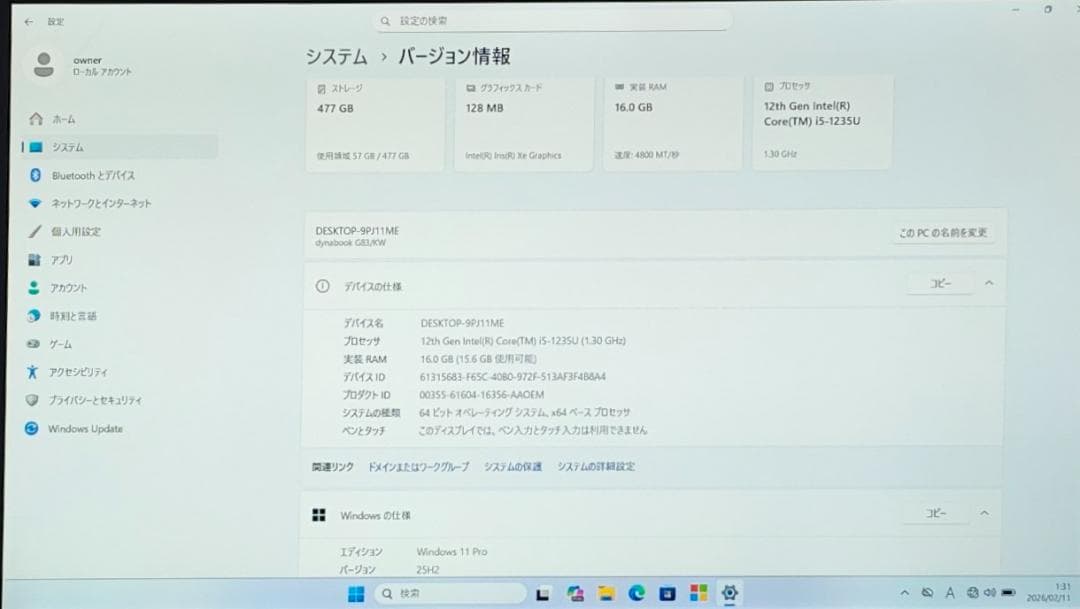Screen dimensions: 1080x609
Task: Click the 設定の検索 search box
Action: click(553, 20)
